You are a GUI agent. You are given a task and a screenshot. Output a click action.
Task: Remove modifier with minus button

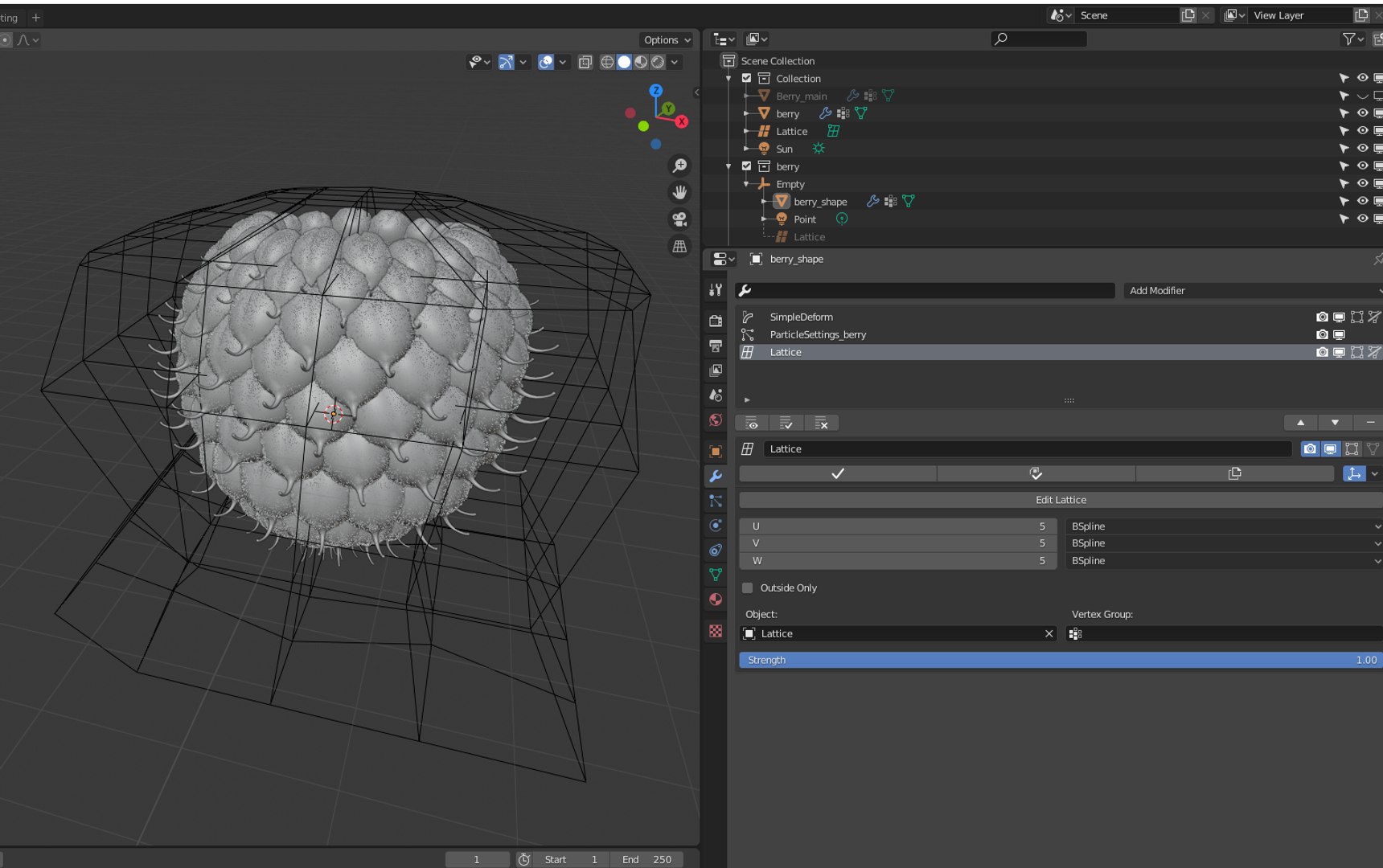pos(1370,423)
